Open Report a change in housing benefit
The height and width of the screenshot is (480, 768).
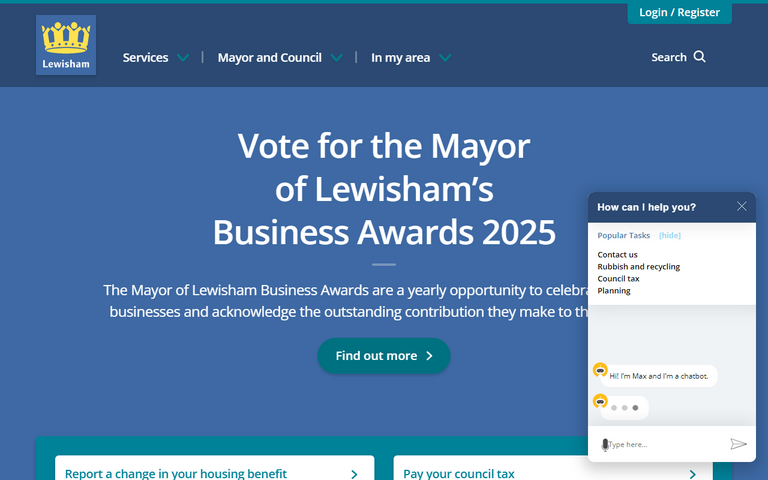176,473
